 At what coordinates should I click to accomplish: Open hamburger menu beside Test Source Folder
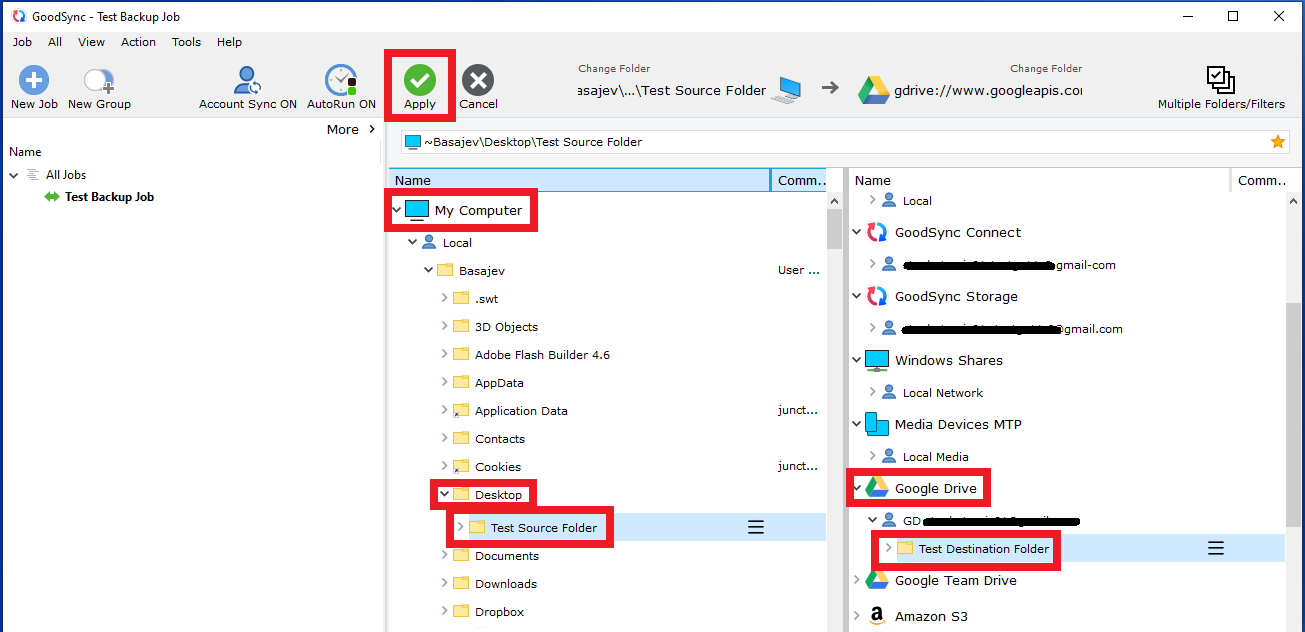click(x=756, y=528)
